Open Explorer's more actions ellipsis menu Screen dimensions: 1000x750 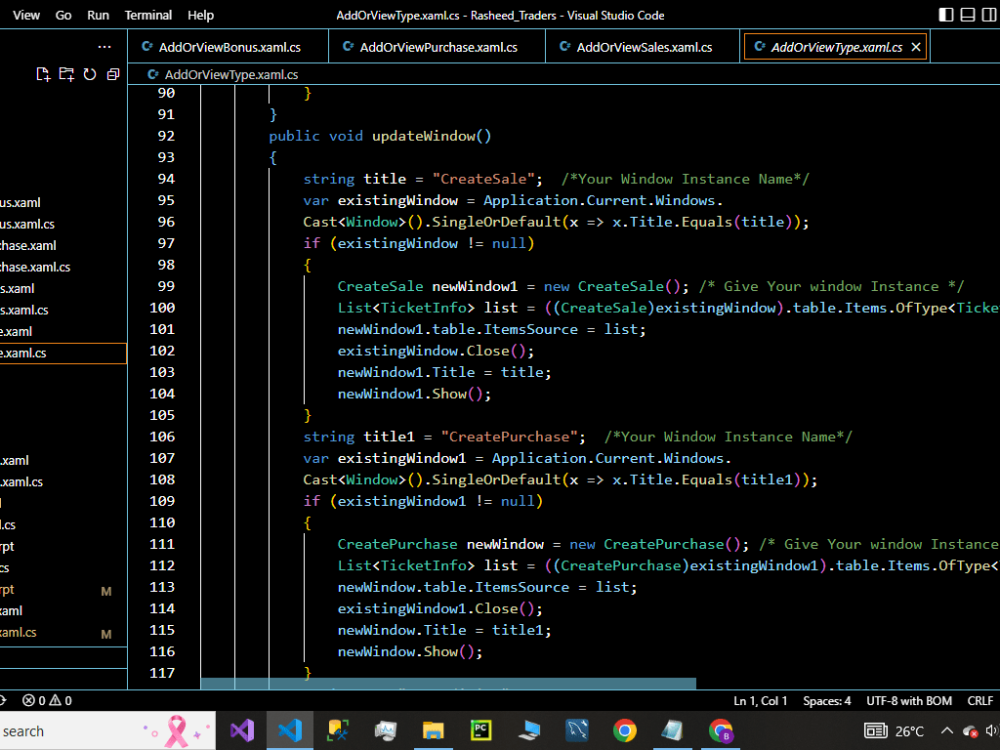(104, 47)
